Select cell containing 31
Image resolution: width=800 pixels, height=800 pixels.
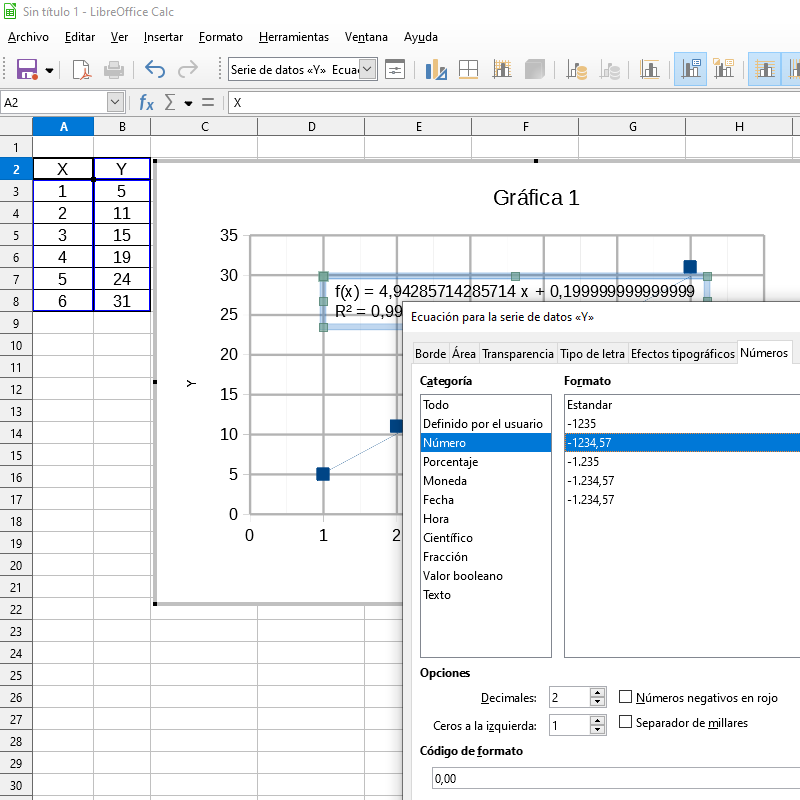click(122, 301)
